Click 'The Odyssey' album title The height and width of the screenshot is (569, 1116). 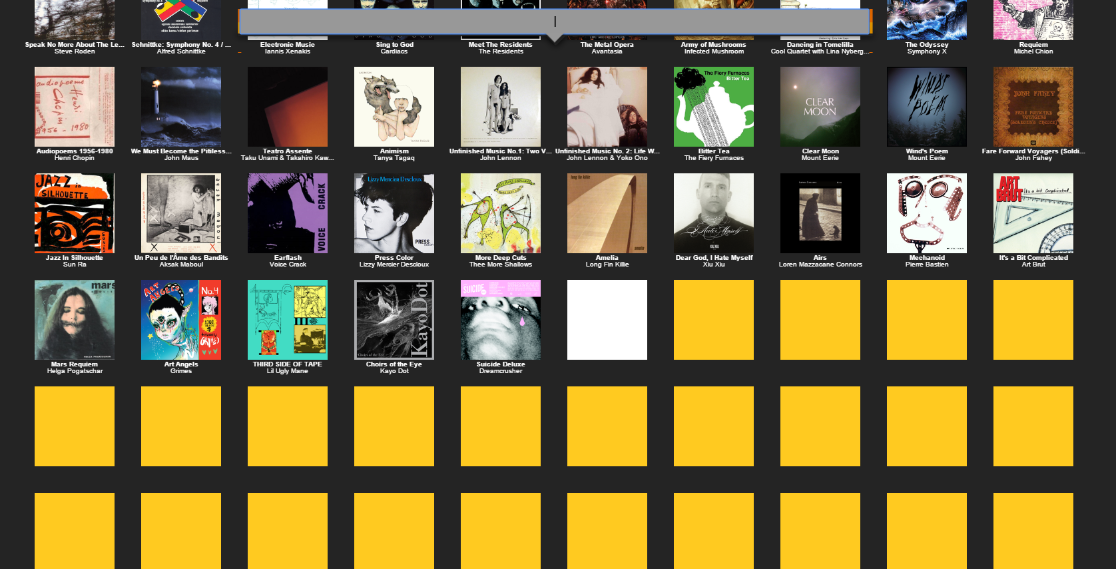[x=927, y=44]
